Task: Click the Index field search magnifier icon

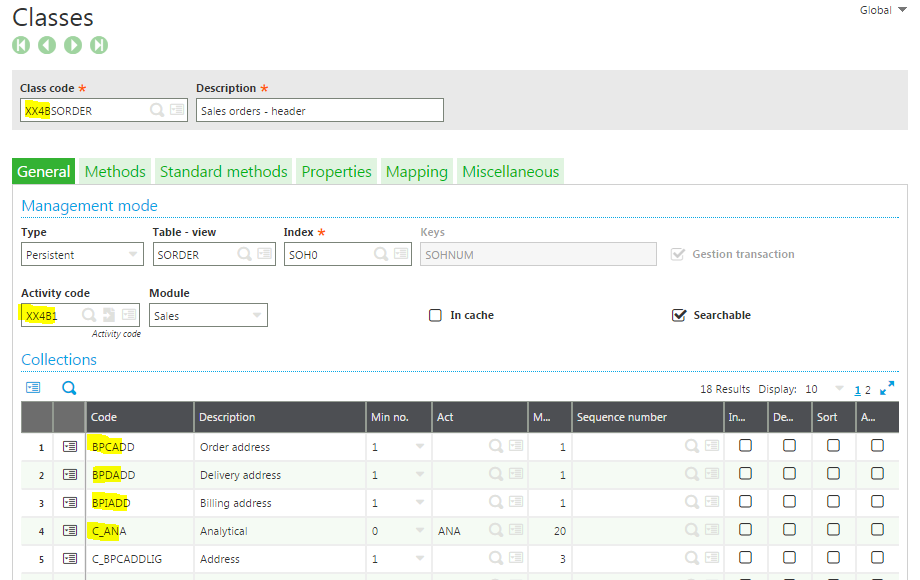Action: (381, 255)
